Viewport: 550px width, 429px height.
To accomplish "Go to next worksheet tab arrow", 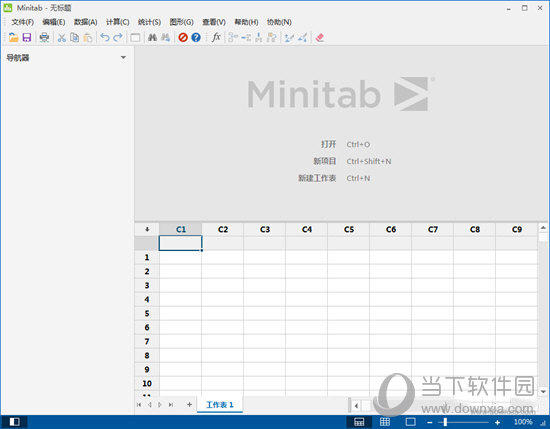I will [160, 405].
